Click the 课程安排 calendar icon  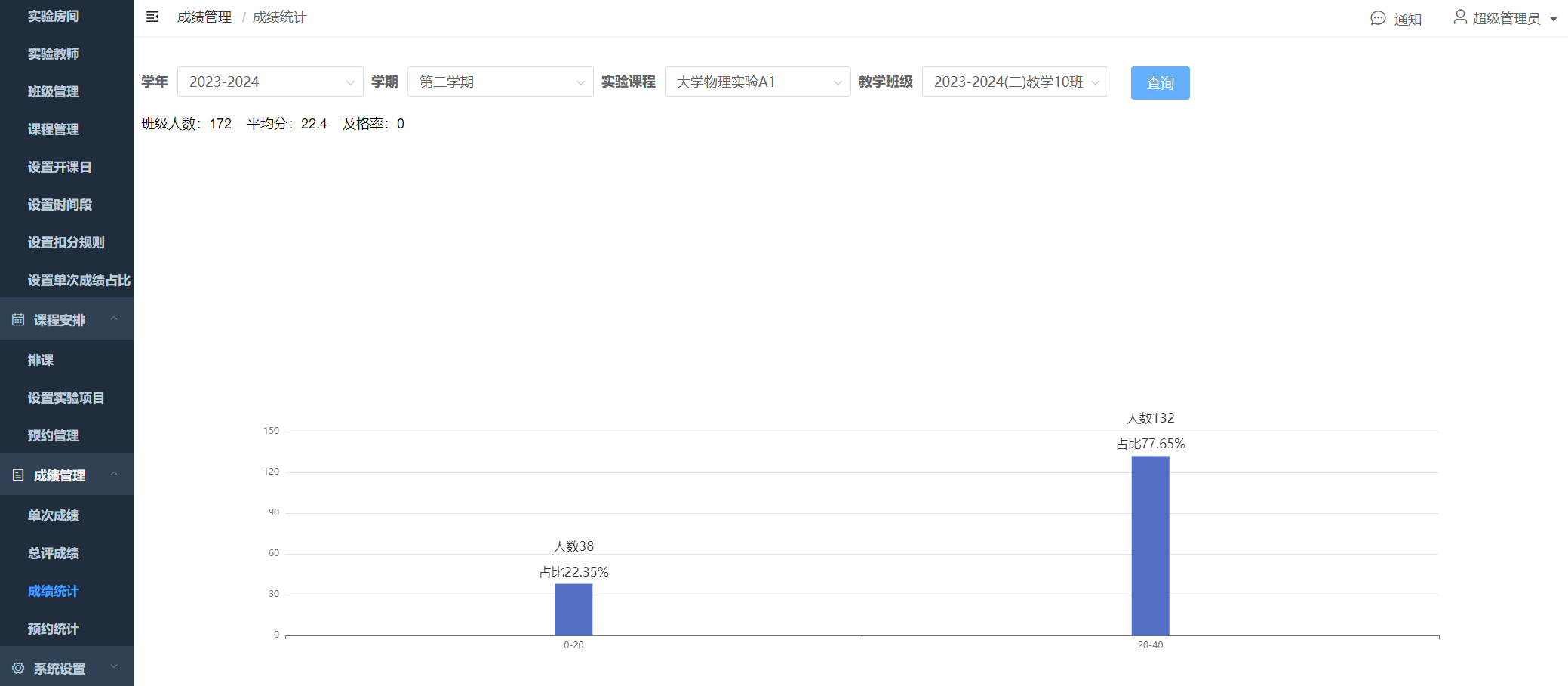pyautogui.click(x=18, y=320)
